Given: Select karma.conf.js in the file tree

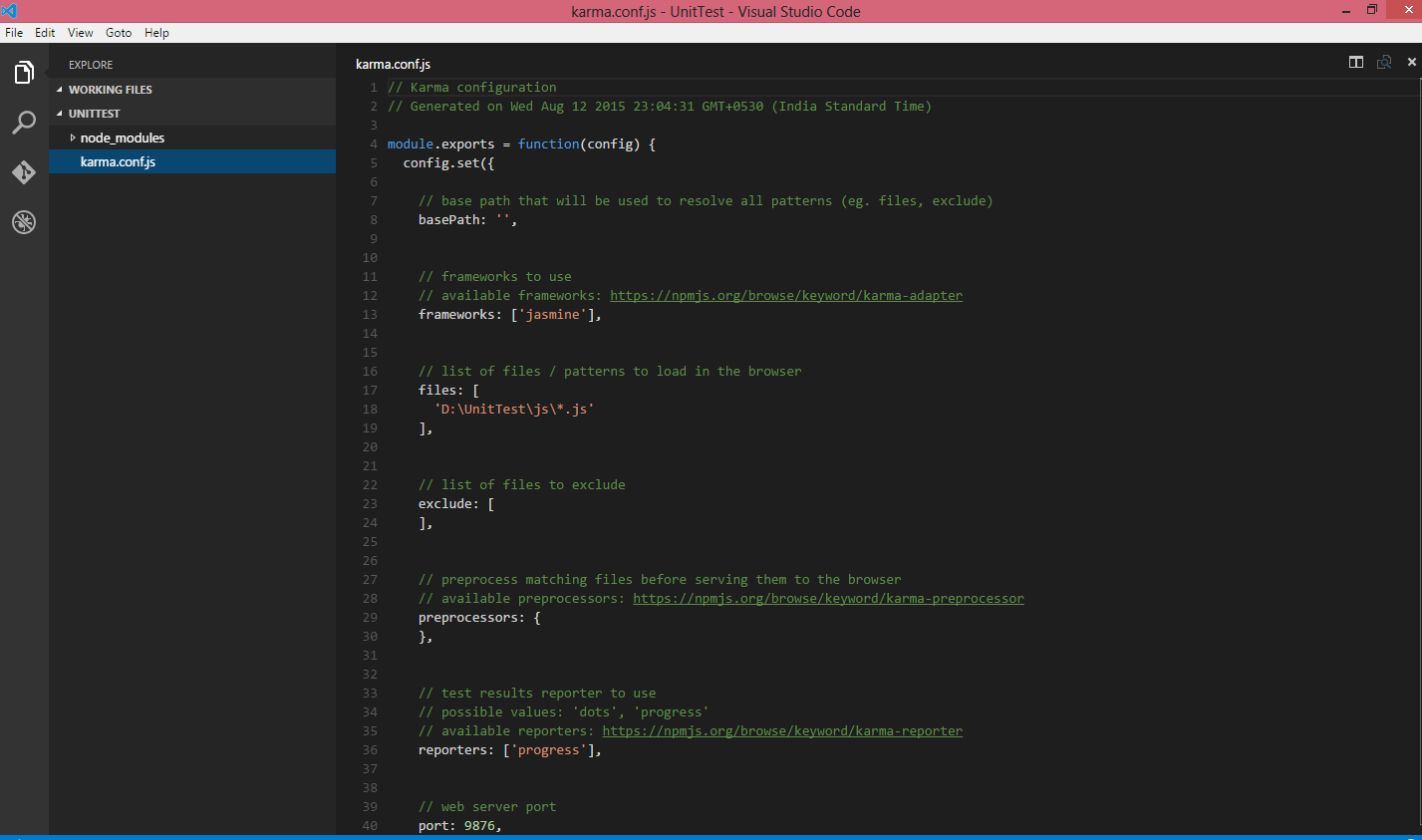Looking at the screenshot, I should coord(192,161).
